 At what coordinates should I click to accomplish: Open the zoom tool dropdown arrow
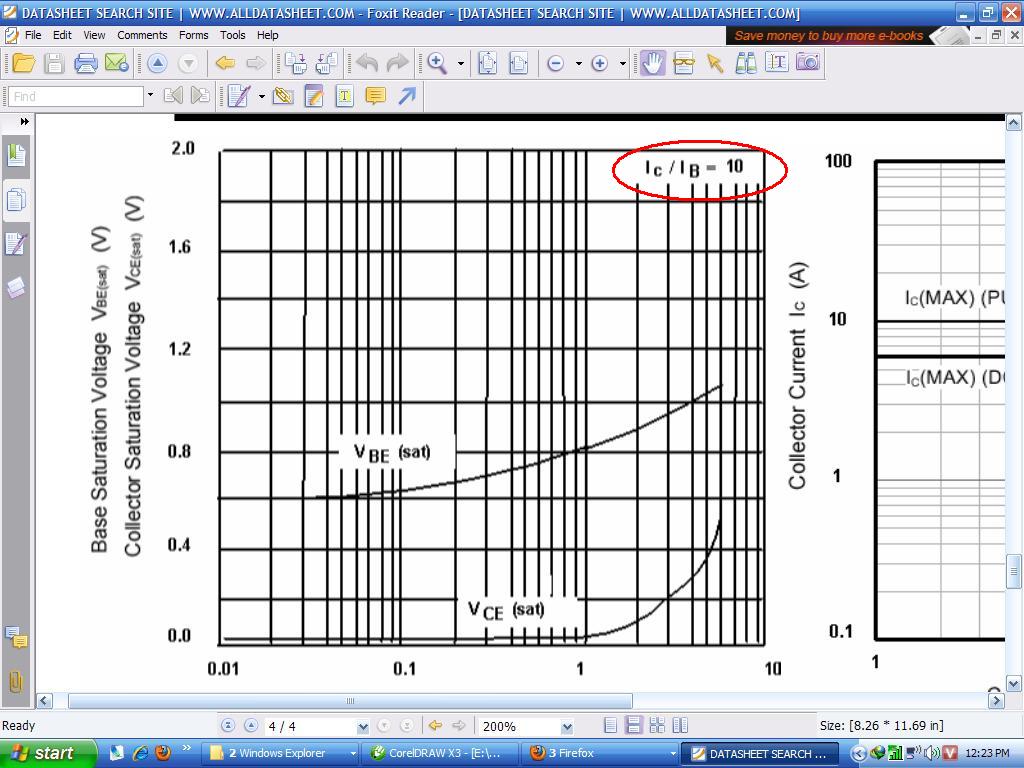tap(461, 63)
